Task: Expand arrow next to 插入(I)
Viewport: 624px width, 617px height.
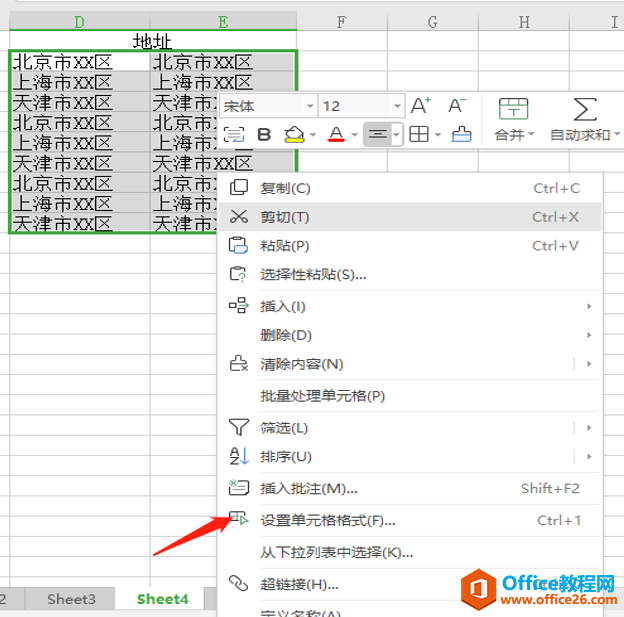Action: 589,306
